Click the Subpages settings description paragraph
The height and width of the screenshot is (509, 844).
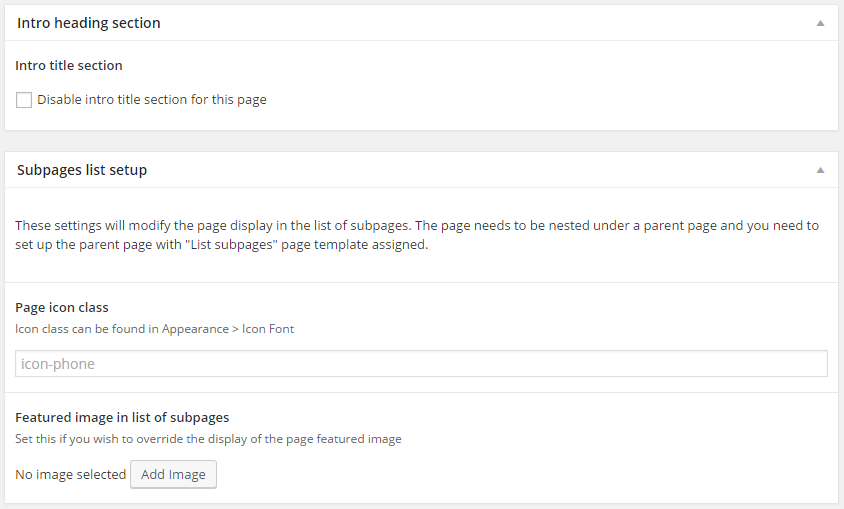coord(417,235)
